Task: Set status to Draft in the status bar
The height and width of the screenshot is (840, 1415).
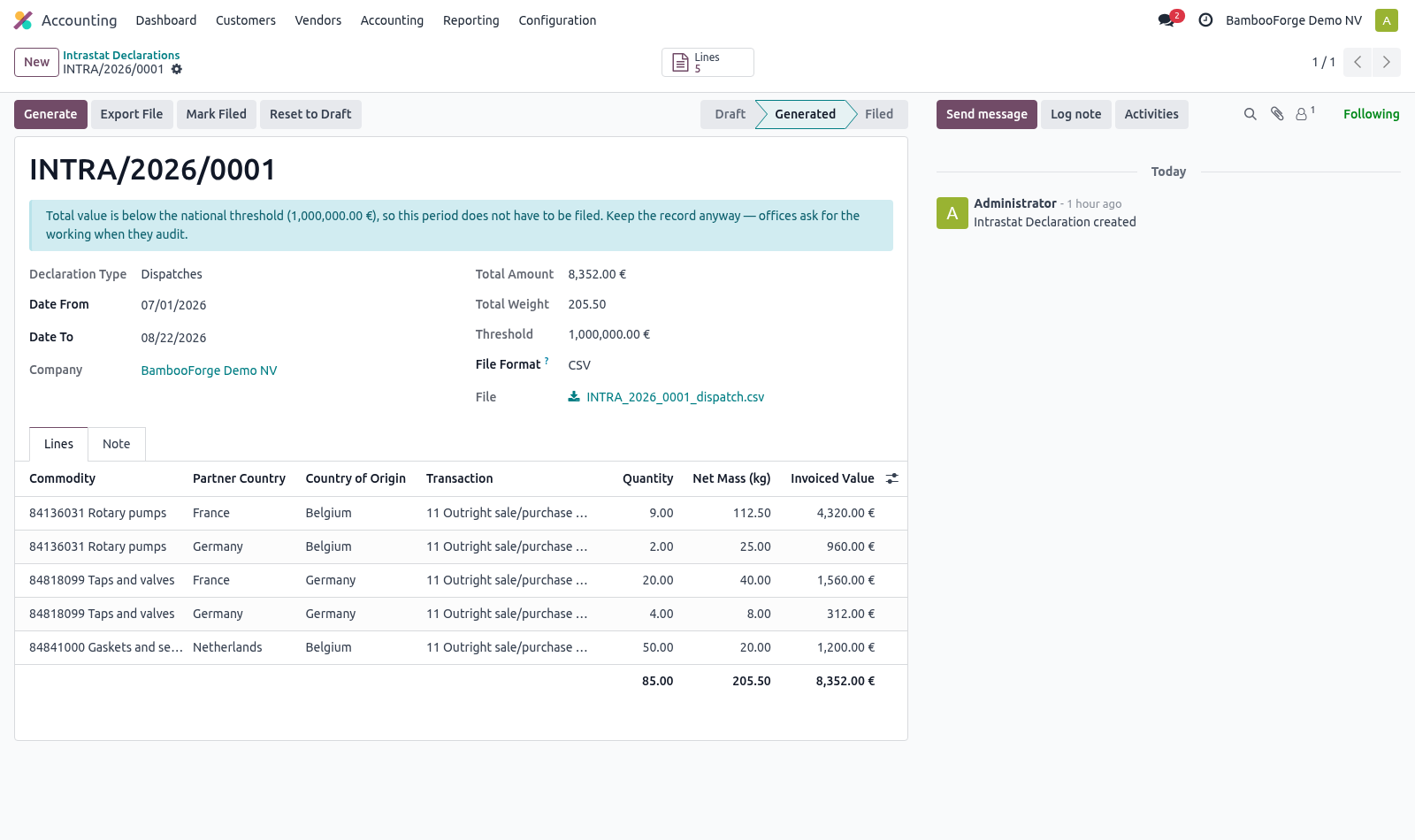Action: [x=730, y=114]
